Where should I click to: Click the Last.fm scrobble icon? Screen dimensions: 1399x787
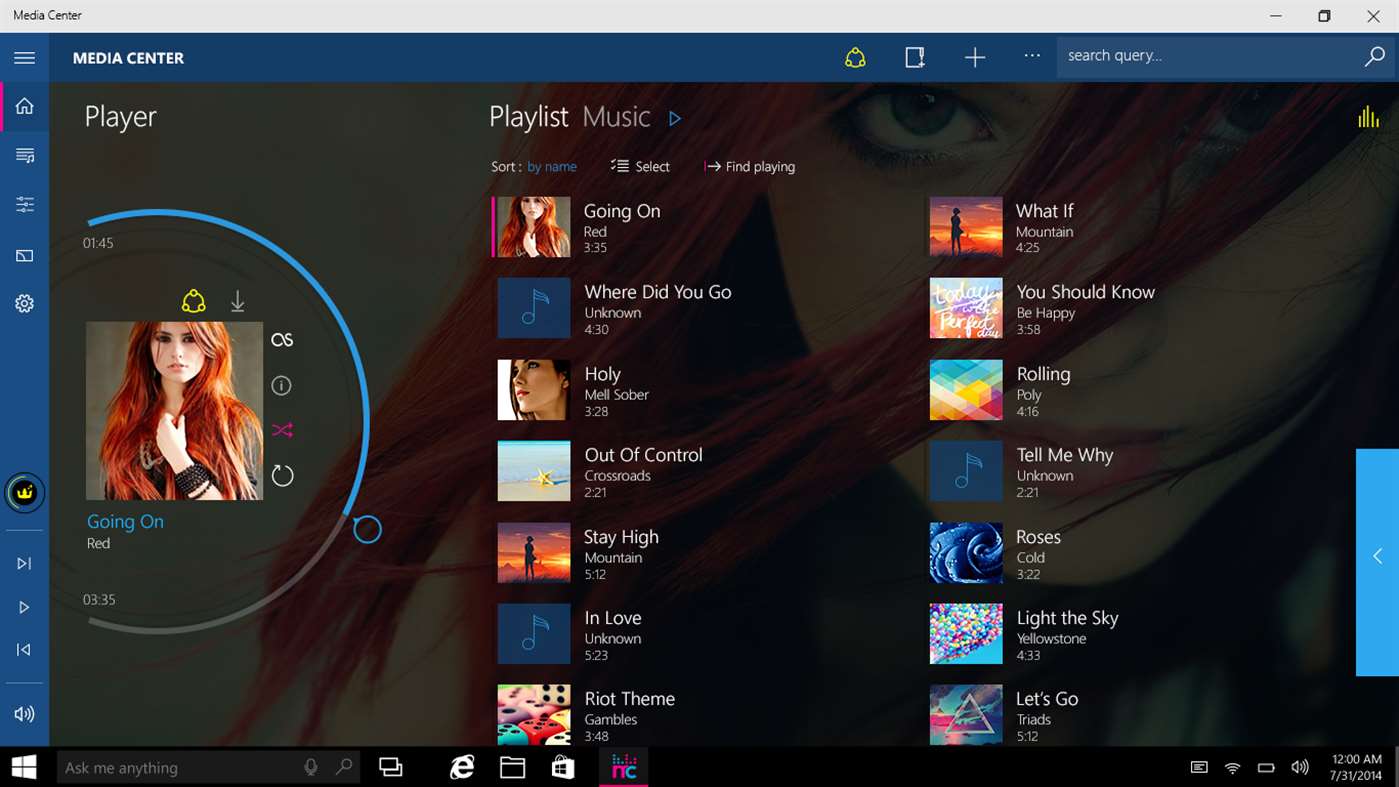282,340
